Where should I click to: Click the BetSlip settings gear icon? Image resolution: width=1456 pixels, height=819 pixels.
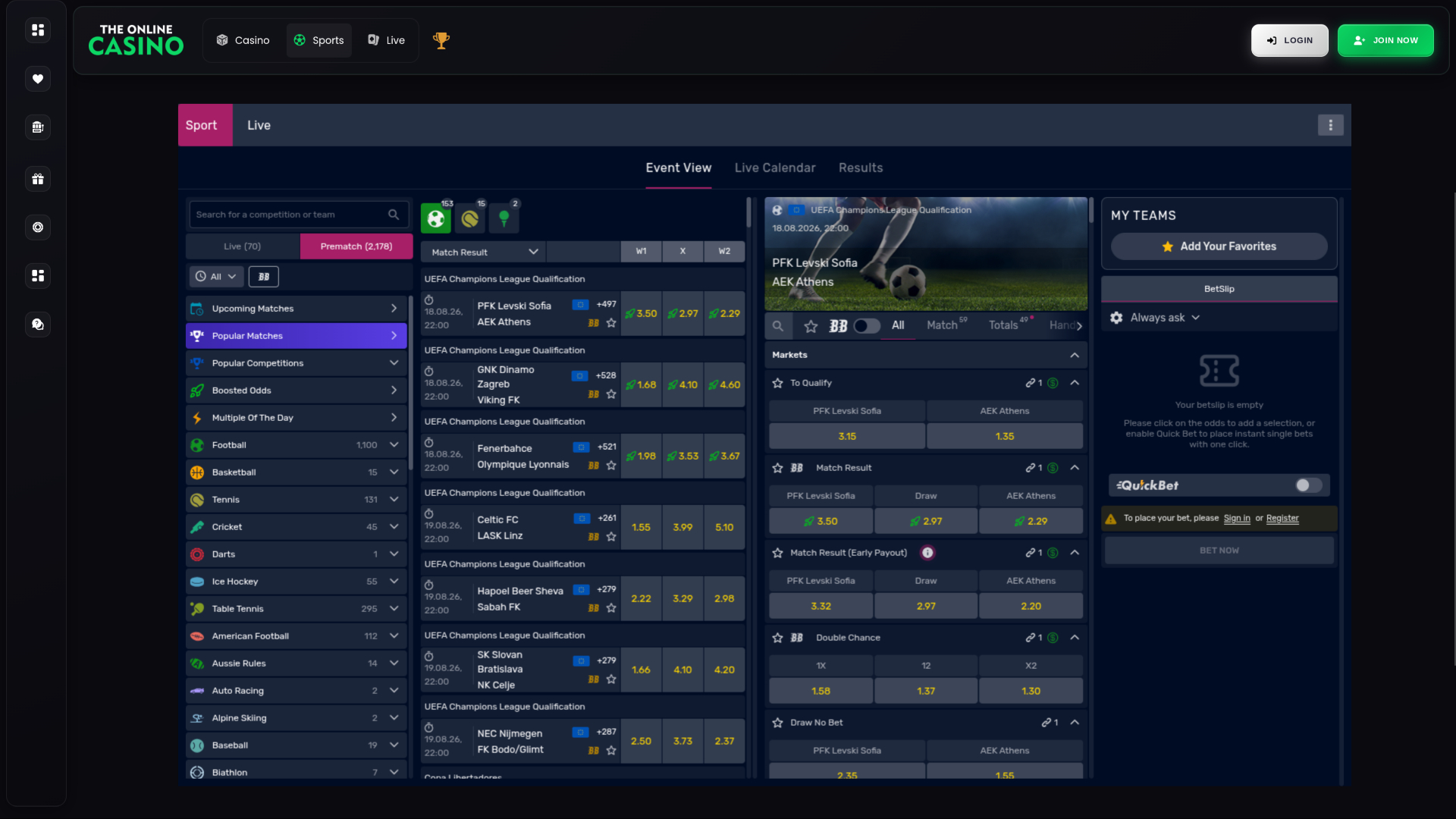[1116, 318]
